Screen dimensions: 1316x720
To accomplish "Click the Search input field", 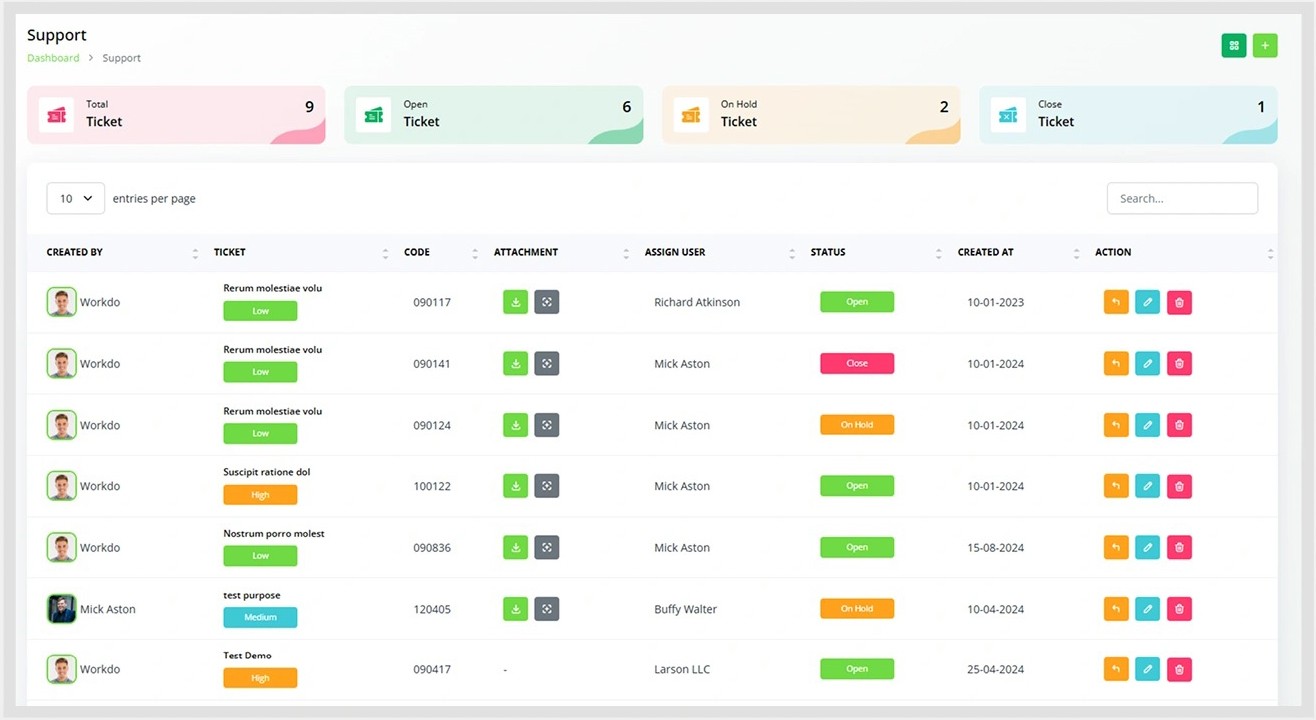I will (x=1182, y=198).
